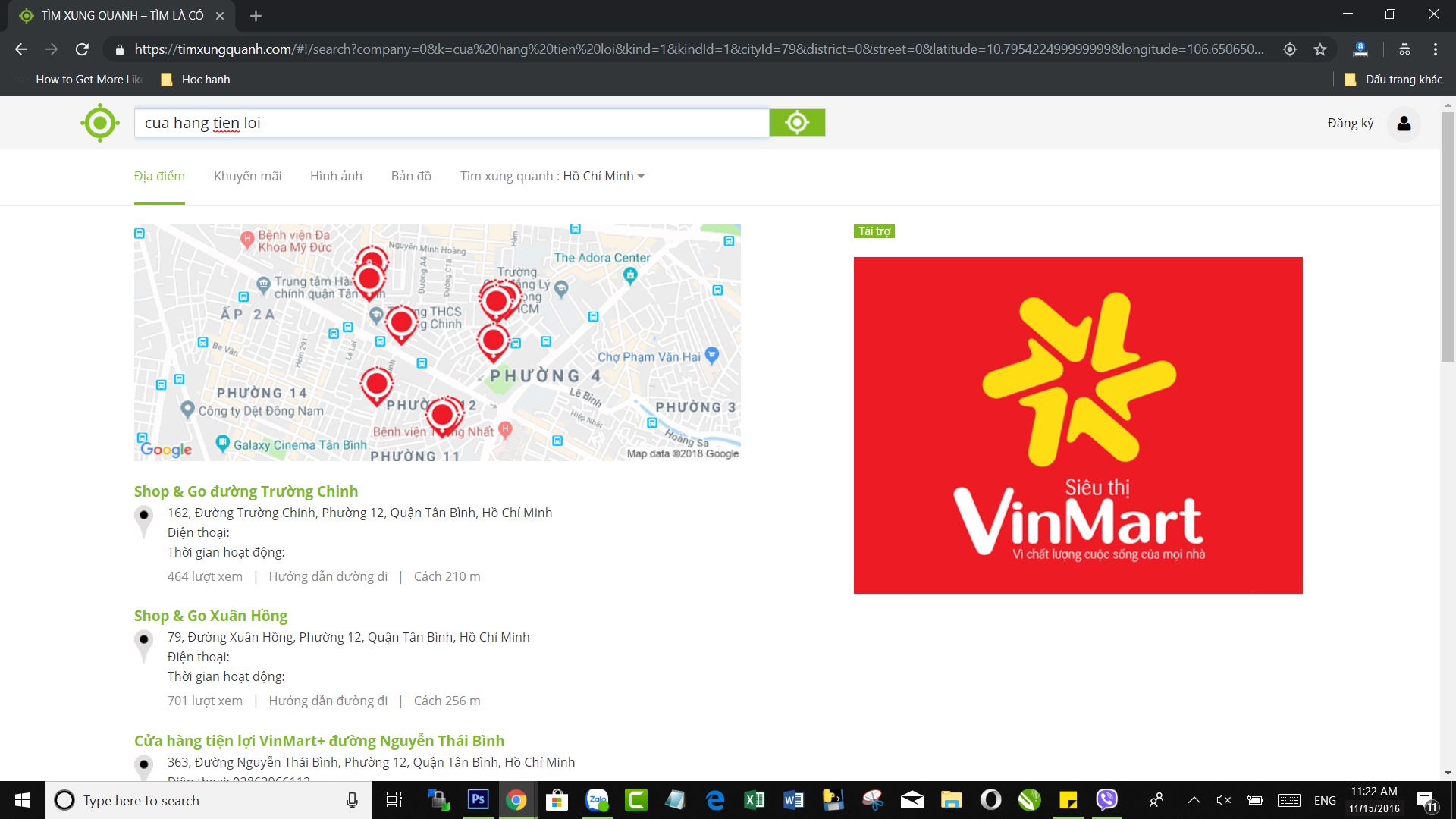Select the TÌM XUNG QUANH browser tab
This screenshot has height=819, width=1456.
tap(121, 16)
